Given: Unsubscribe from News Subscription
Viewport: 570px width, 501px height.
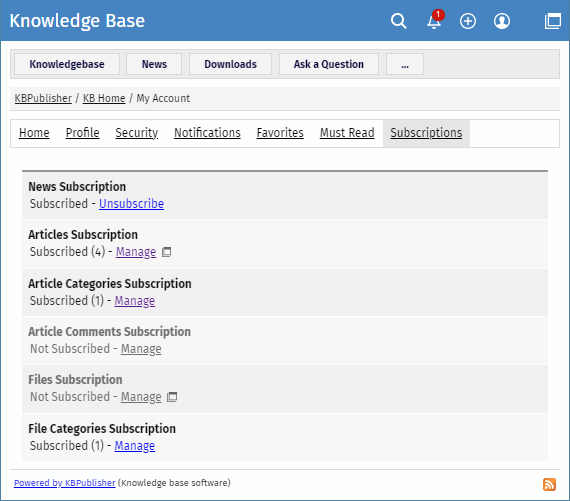Looking at the screenshot, I should pos(132,204).
